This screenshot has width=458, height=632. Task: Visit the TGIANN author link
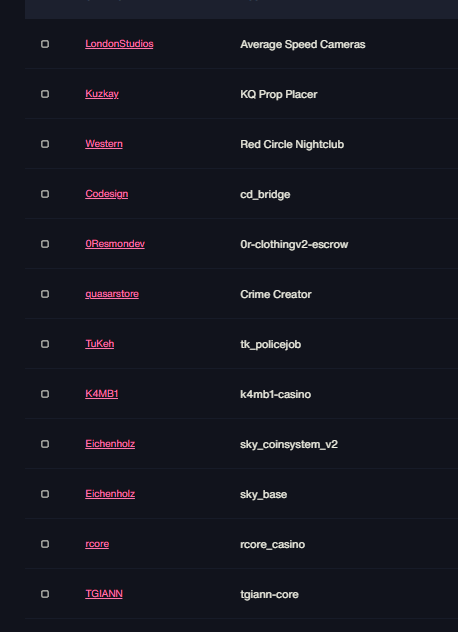104,593
